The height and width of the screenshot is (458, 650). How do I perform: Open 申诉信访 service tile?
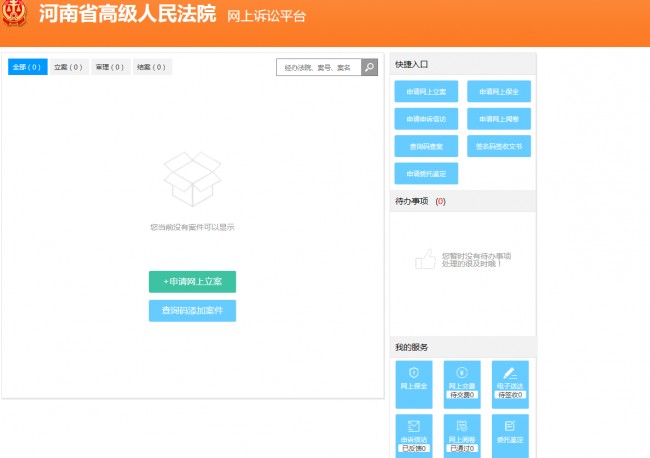coord(414,436)
